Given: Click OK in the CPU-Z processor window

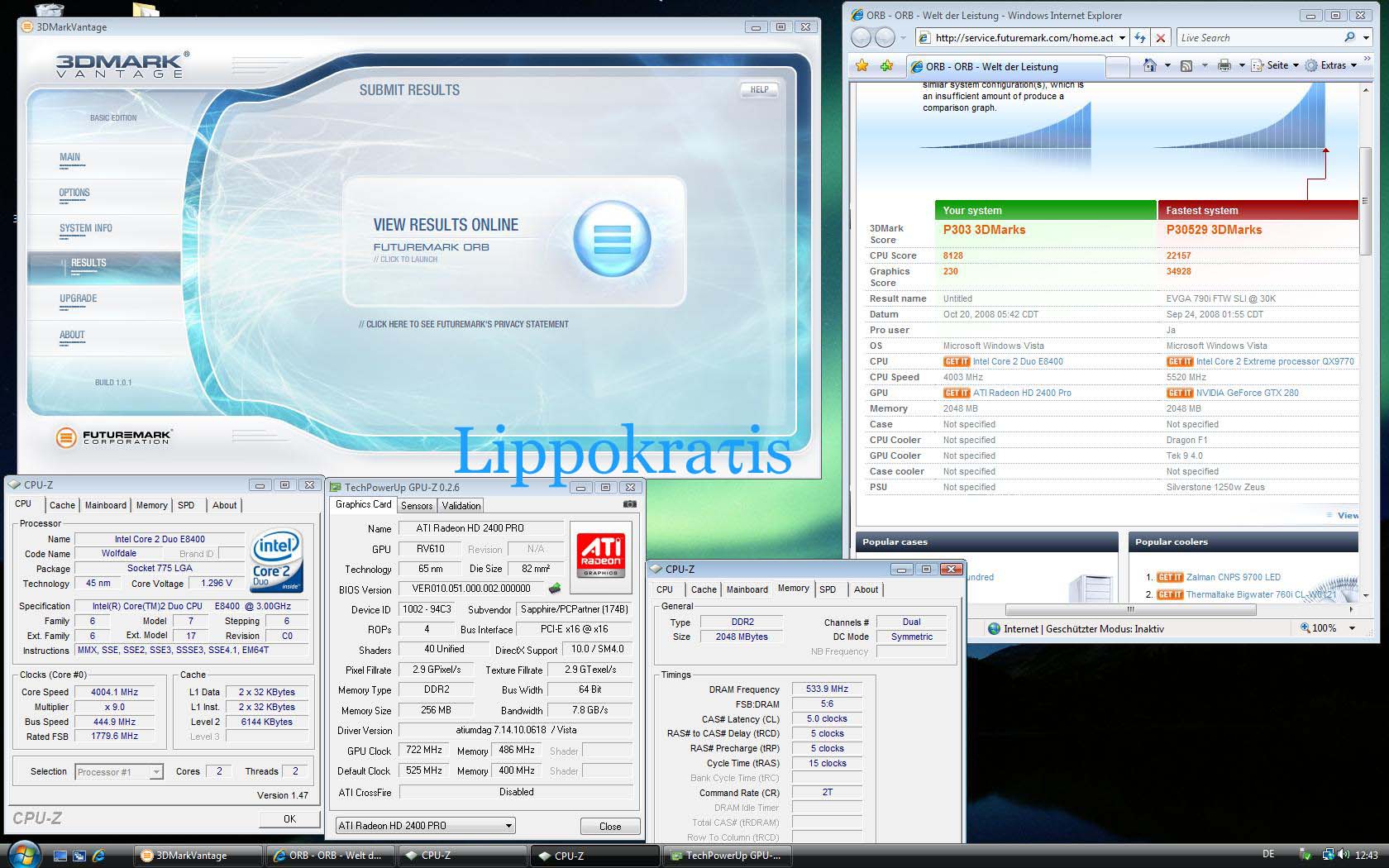Looking at the screenshot, I should click(289, 818).
